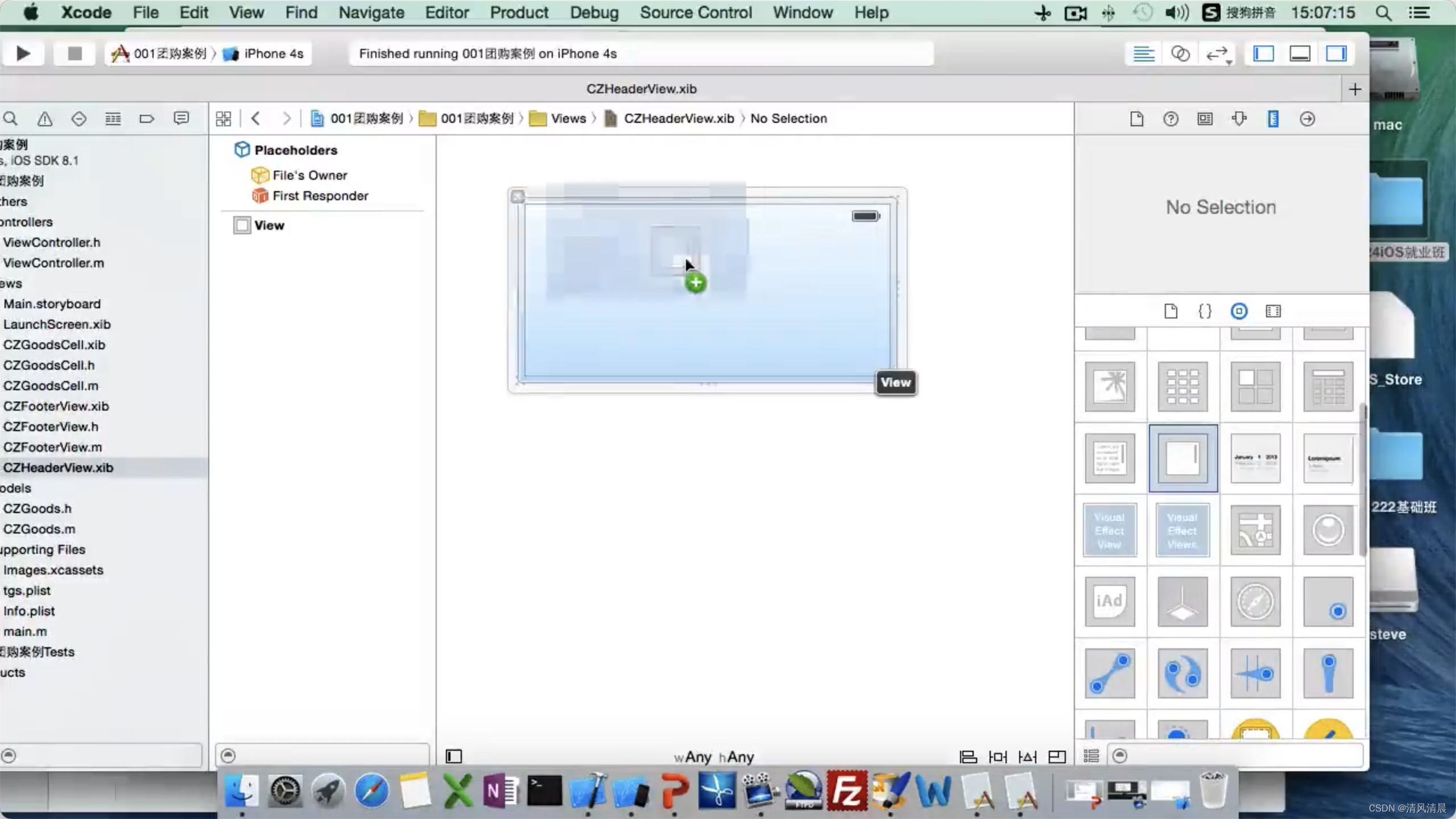
Task: Select the Date Picker icon in object library
Action: tap(1256, 458)
